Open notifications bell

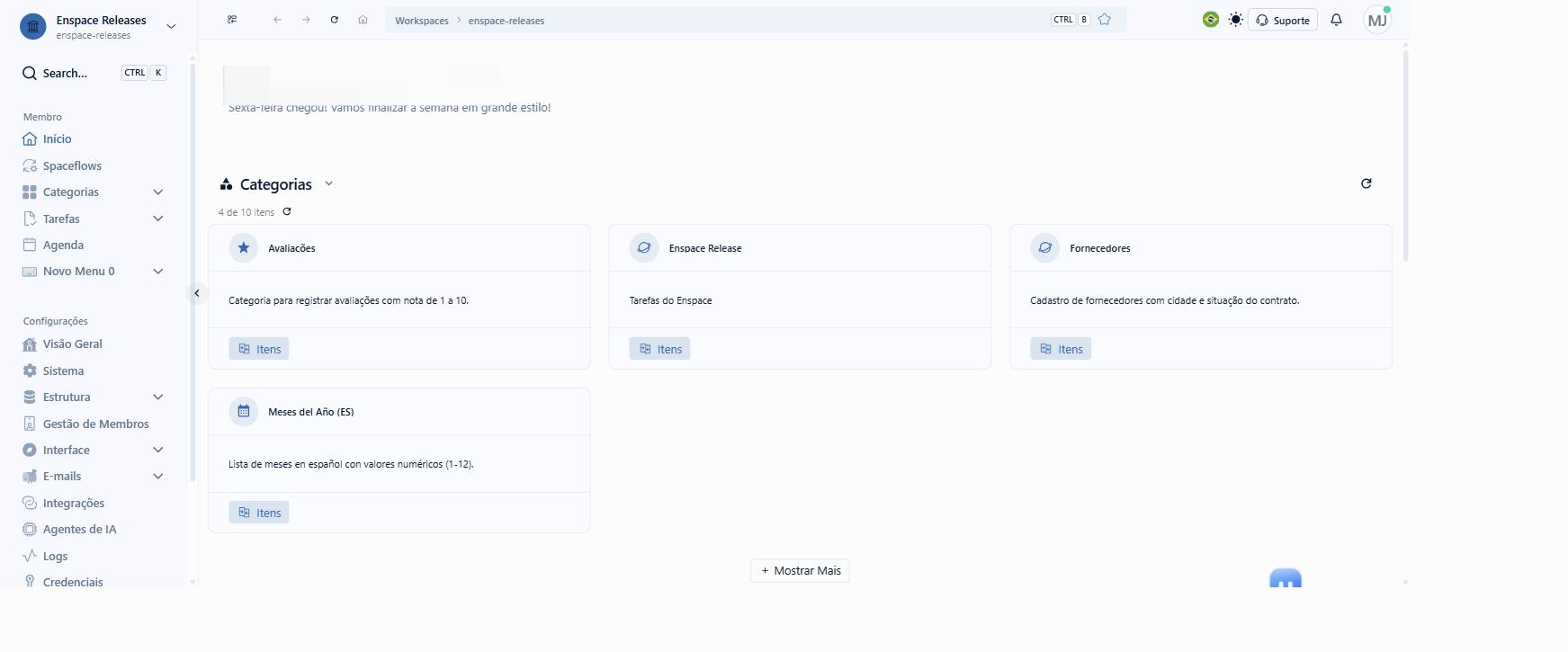[1336, 20]
